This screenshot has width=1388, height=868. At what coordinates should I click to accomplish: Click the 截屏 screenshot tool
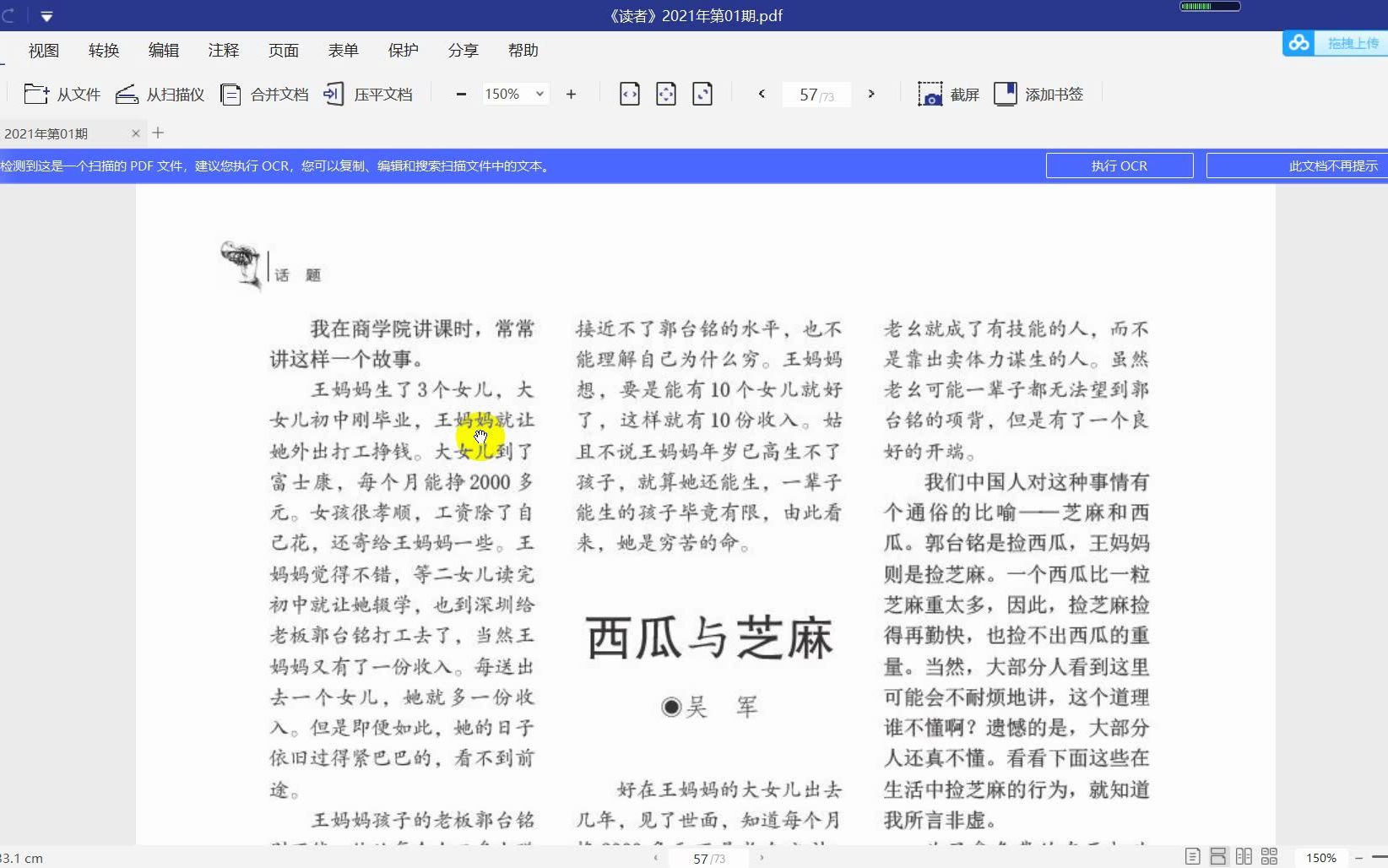coord(948,94)
